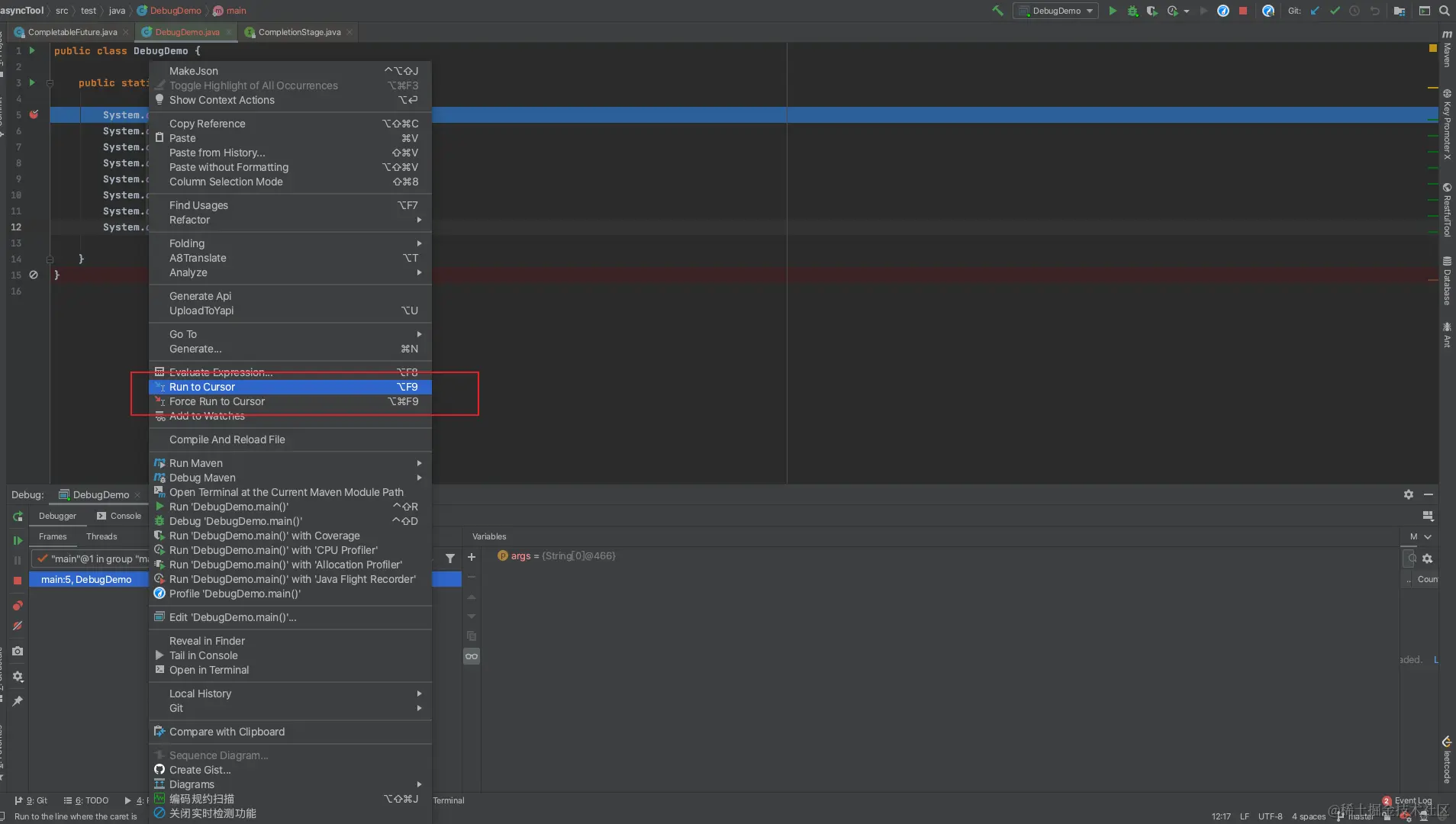Hide the Debug tool window minimize icon
Screen dimensions: 1456x824
click(1429, 494)
